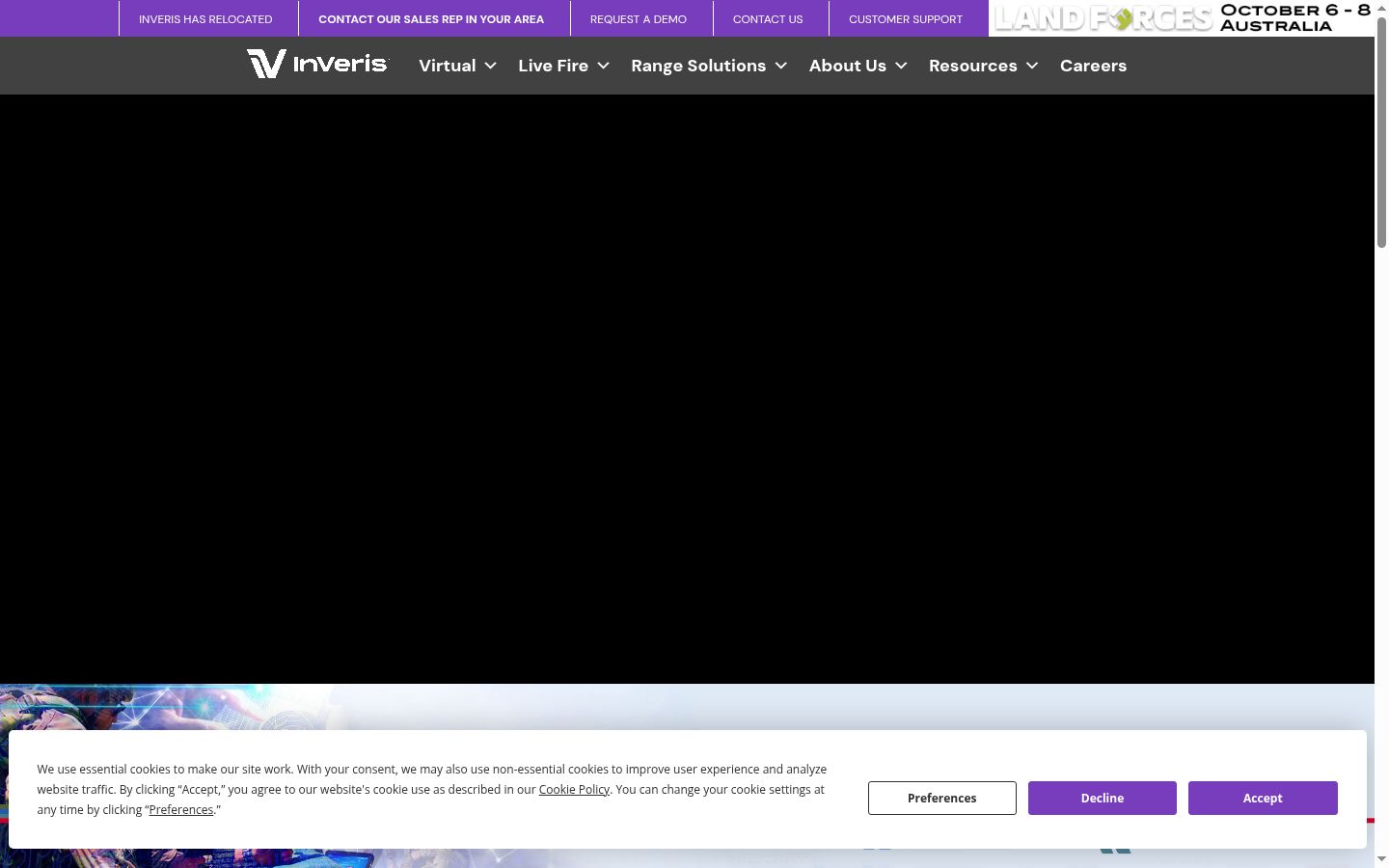Decline non-essential cookies
Viewport: 1389px width, 868px height.
click(1103, 798)
